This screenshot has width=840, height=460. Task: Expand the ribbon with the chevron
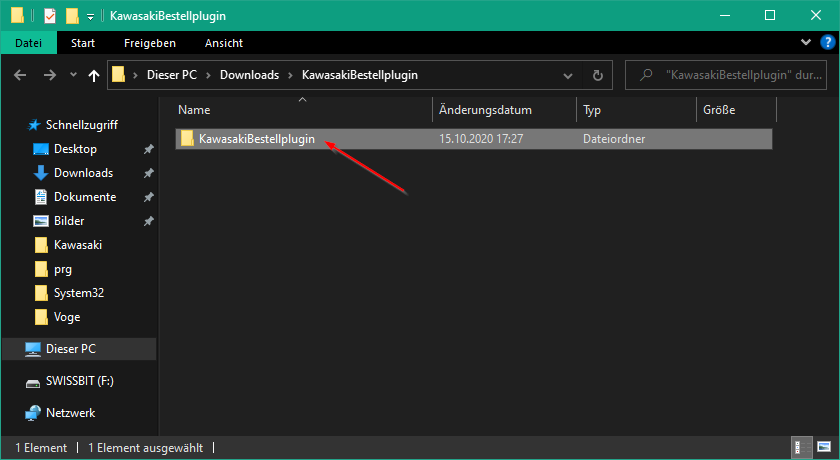pos(806,42)
